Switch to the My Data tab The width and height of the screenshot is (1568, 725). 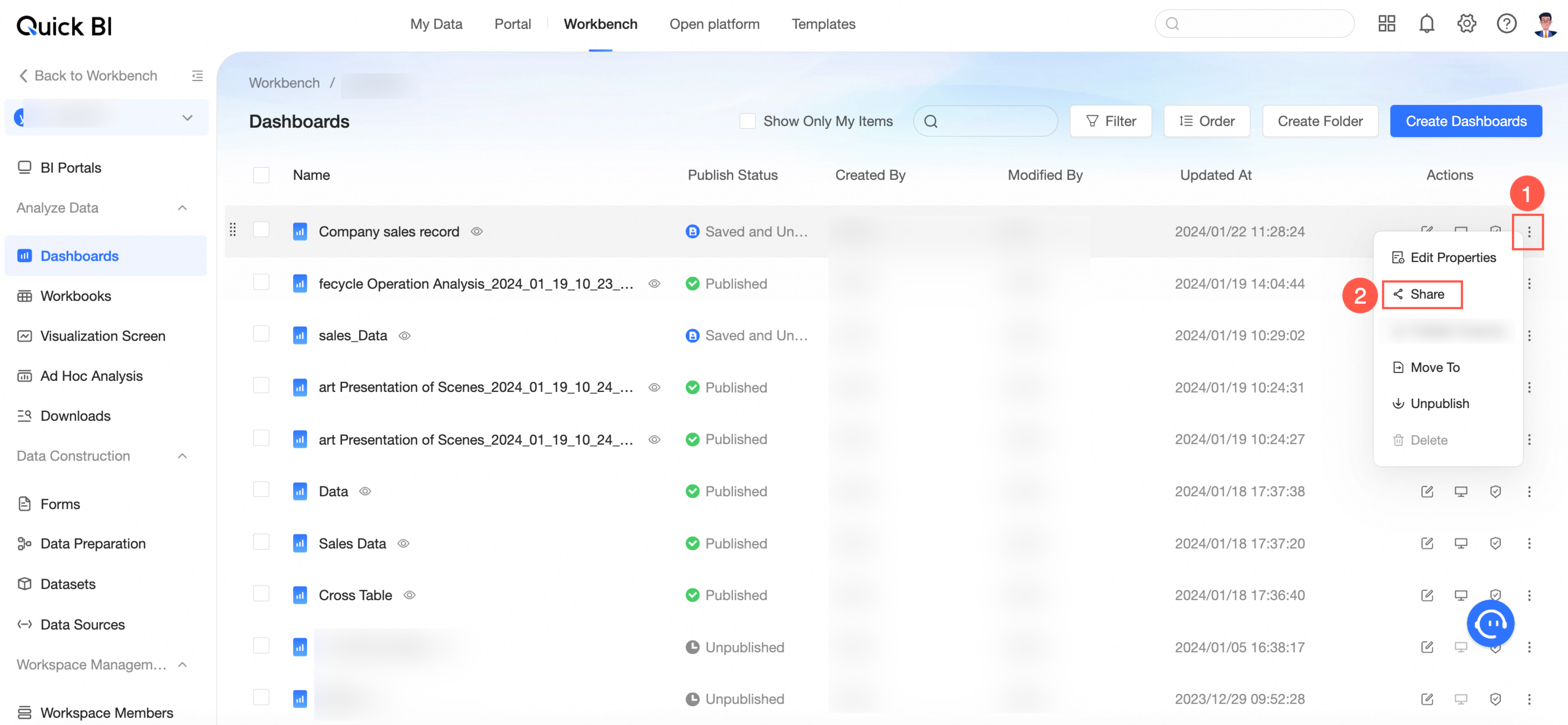(x=436, y=24)
